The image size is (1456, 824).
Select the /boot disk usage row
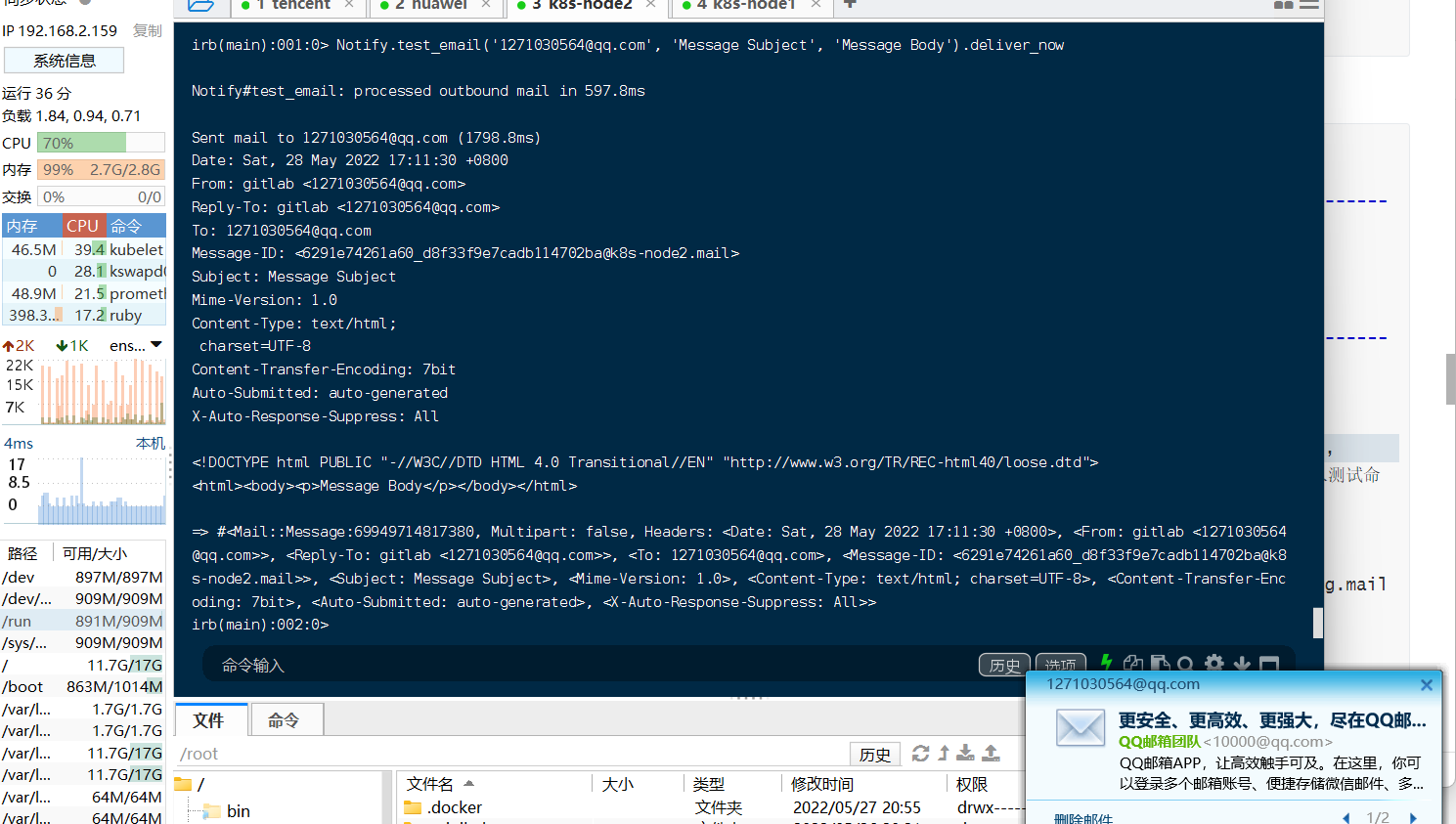tap(83, 686)
